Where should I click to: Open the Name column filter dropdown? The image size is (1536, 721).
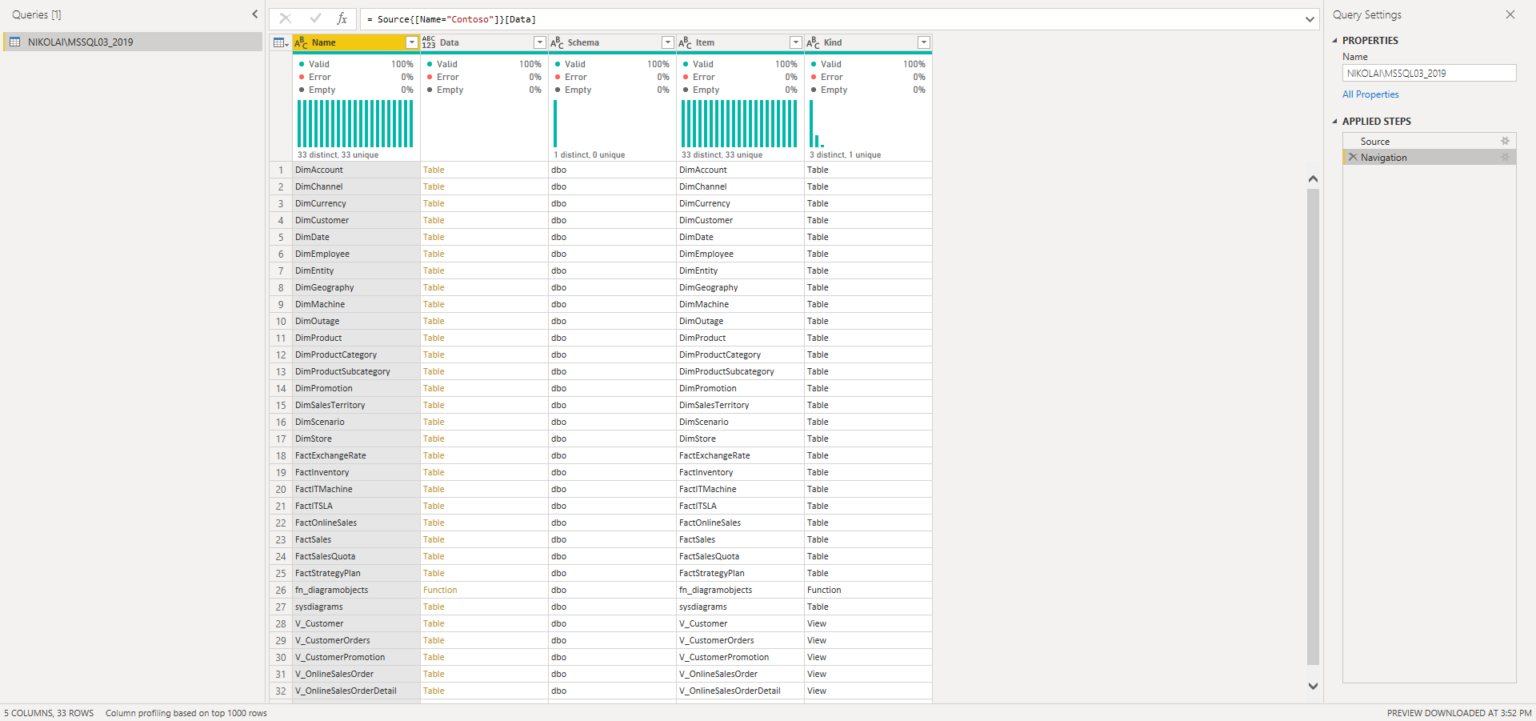click(412, 43)
